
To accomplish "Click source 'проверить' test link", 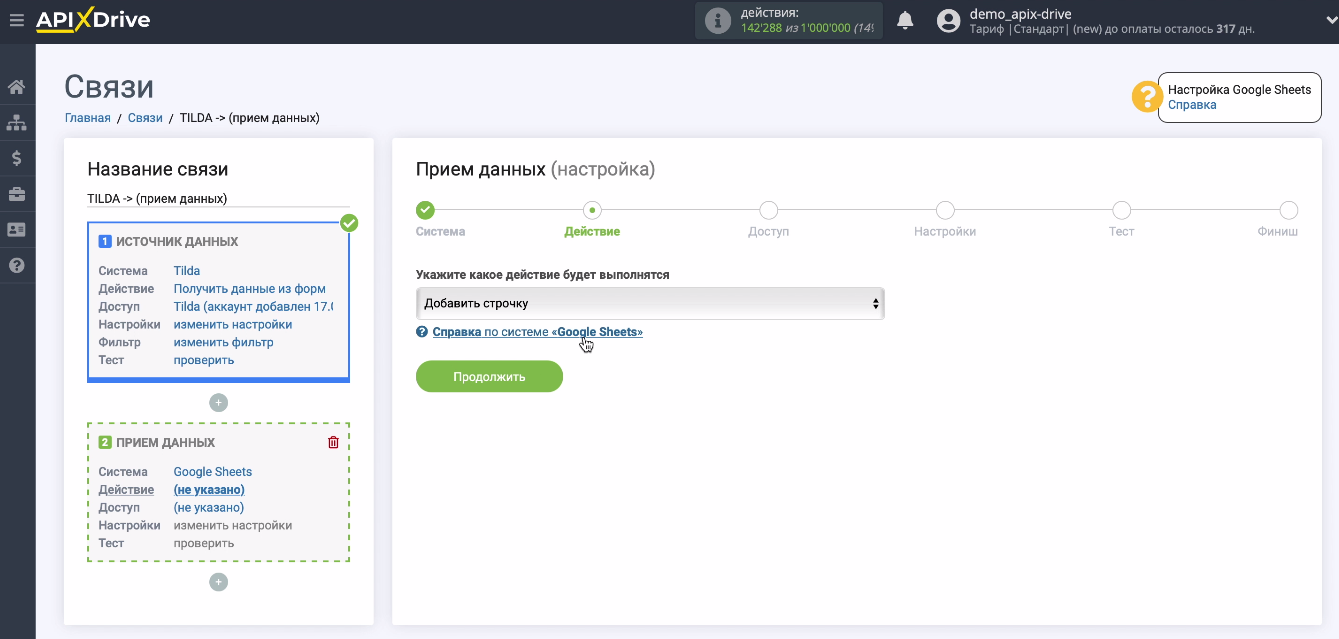I will coord(204,360).
